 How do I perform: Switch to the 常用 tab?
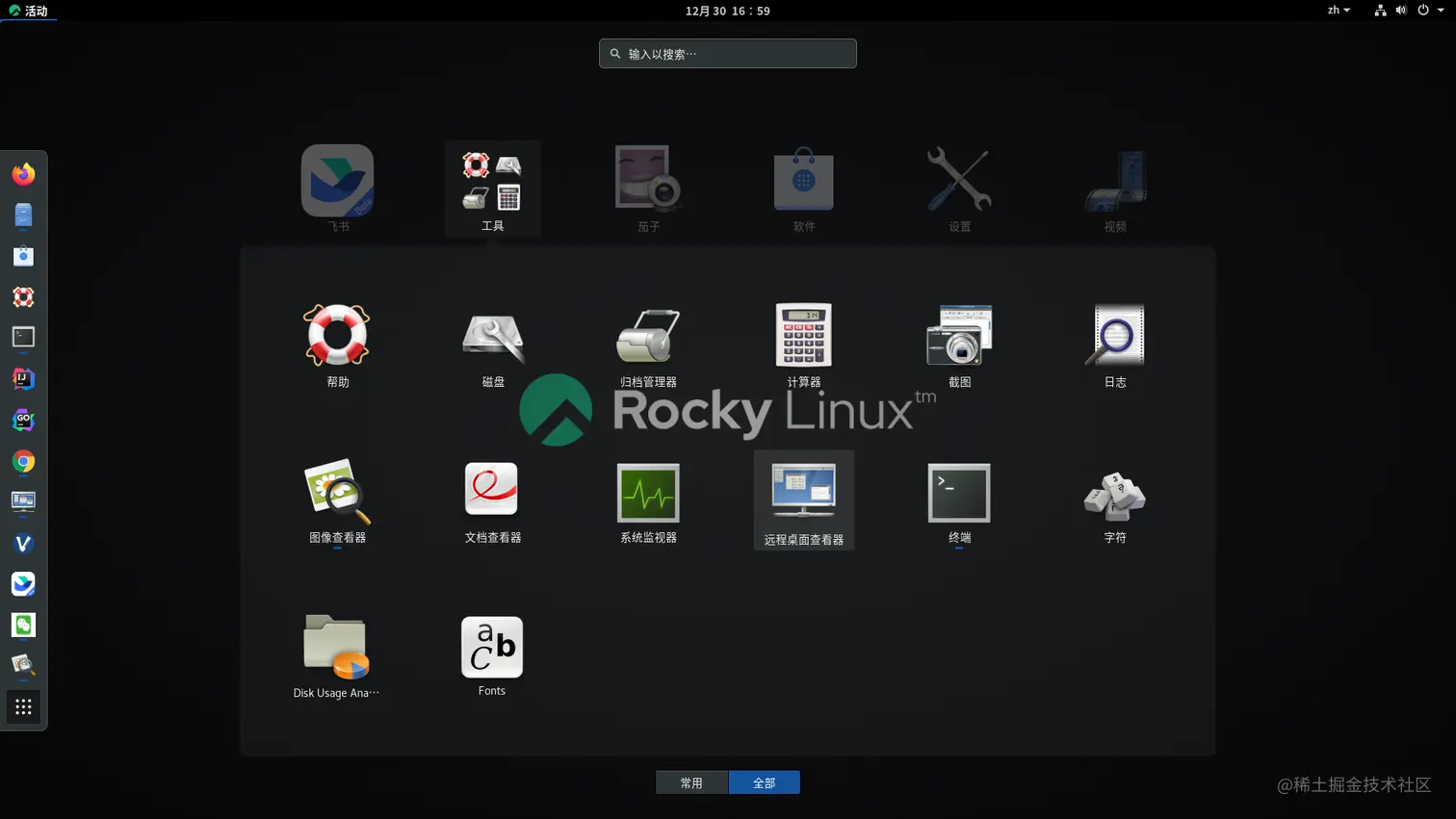(691, 782)
